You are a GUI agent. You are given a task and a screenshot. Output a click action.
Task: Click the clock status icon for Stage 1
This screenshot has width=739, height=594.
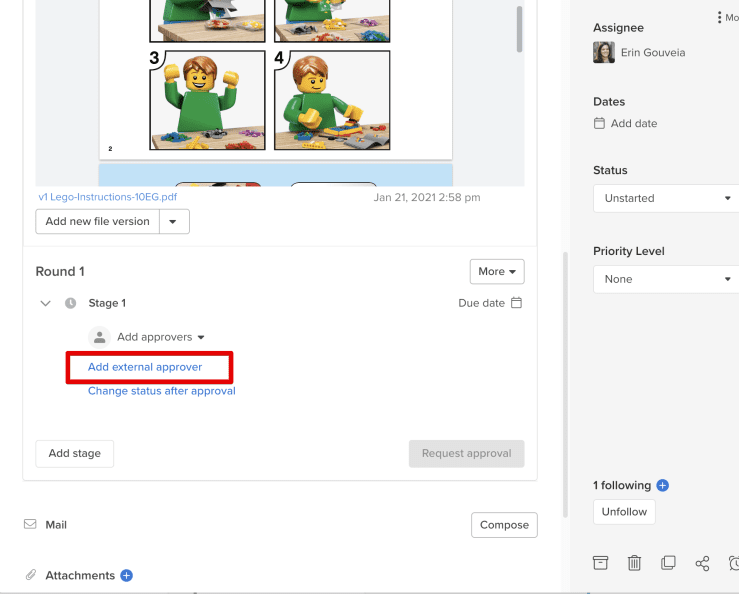[70, 303]
